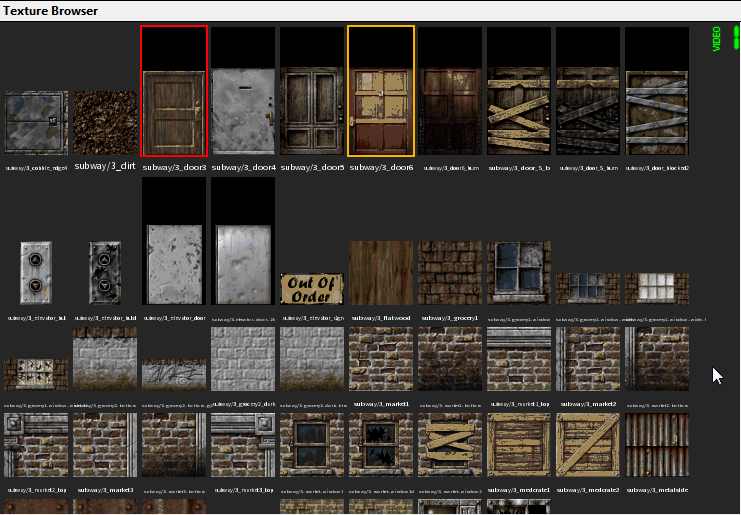Pick the brick strip with papered window

coord(36,374)
